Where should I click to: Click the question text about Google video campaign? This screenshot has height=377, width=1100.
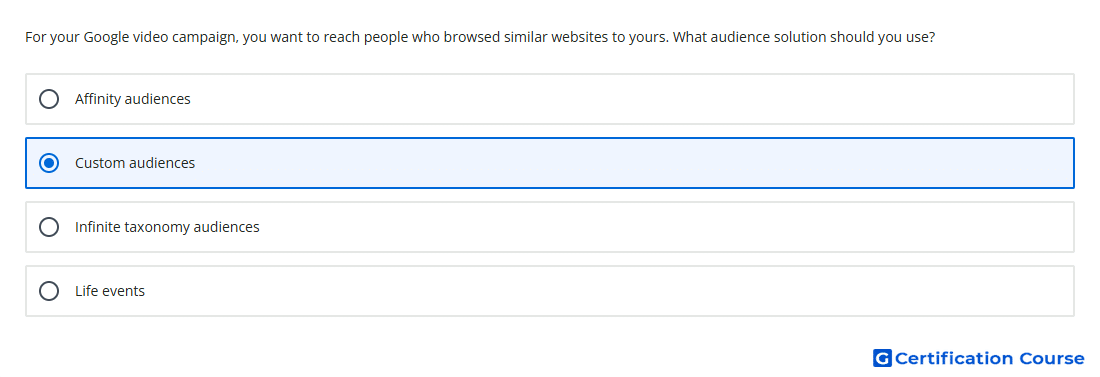click(480, 37)
